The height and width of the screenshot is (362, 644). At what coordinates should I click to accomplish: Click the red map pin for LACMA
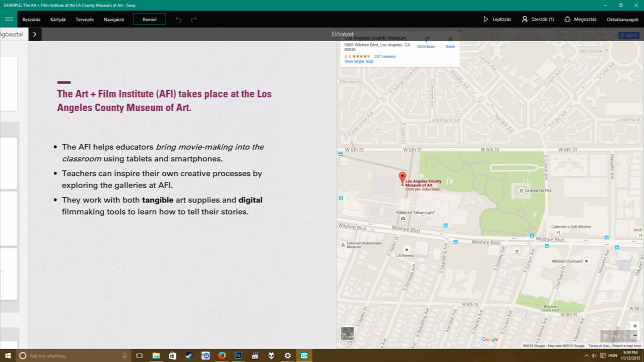coord(402,178)
